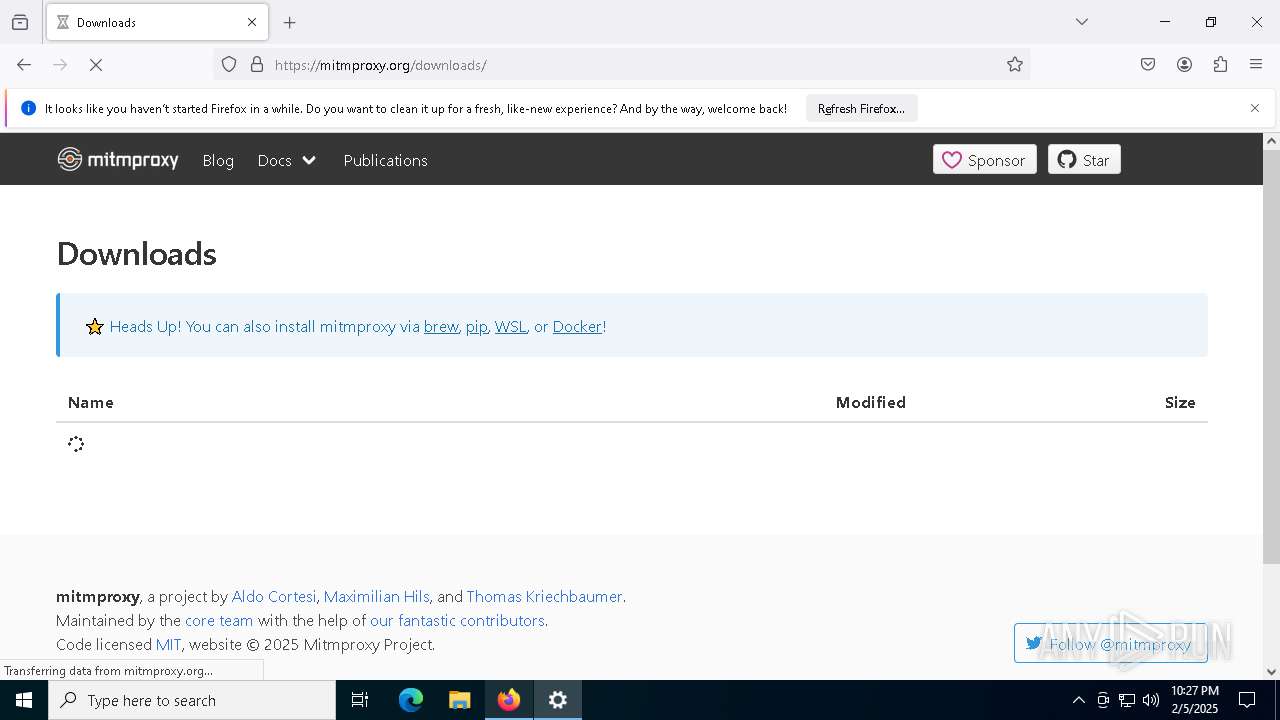Screen dimensions: 1280x720
Task: Click the URL address bar
Action: pos(622,65)
